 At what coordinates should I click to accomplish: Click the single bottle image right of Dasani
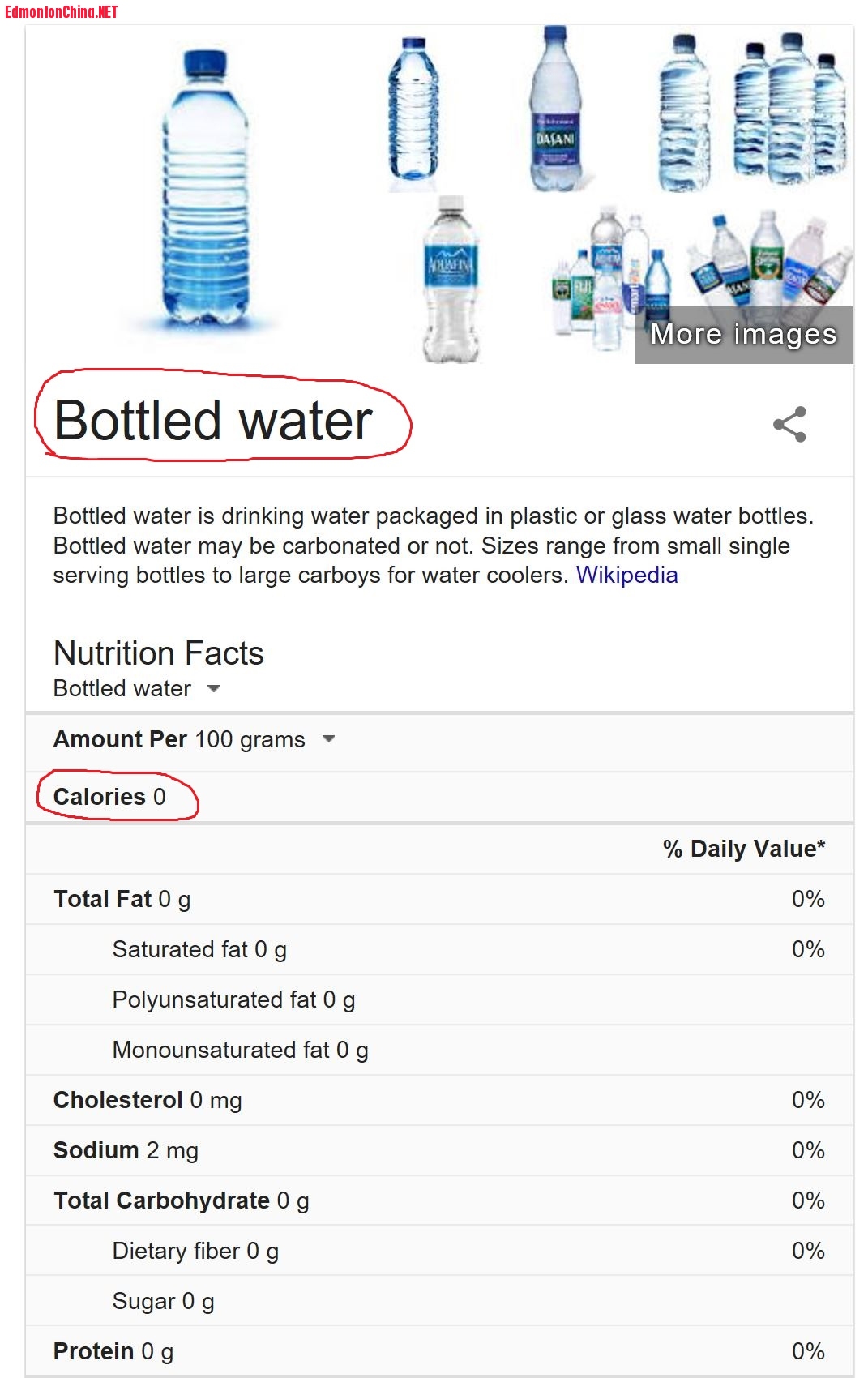pos(684,112)
